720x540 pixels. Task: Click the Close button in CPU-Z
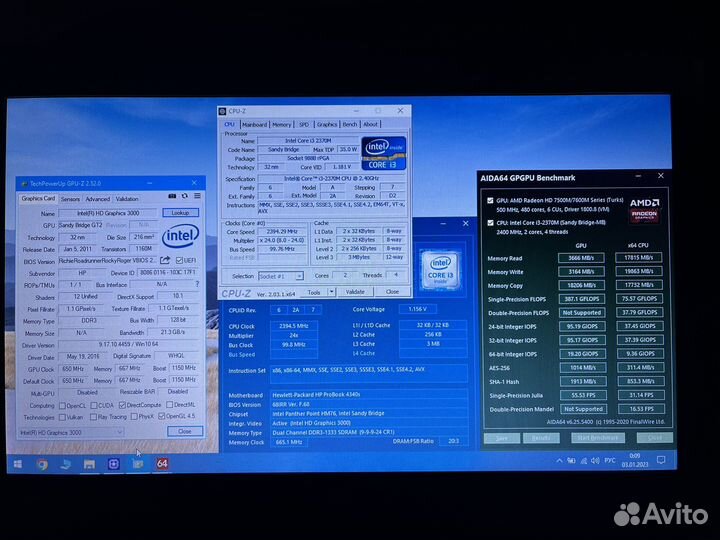[393, 292]
